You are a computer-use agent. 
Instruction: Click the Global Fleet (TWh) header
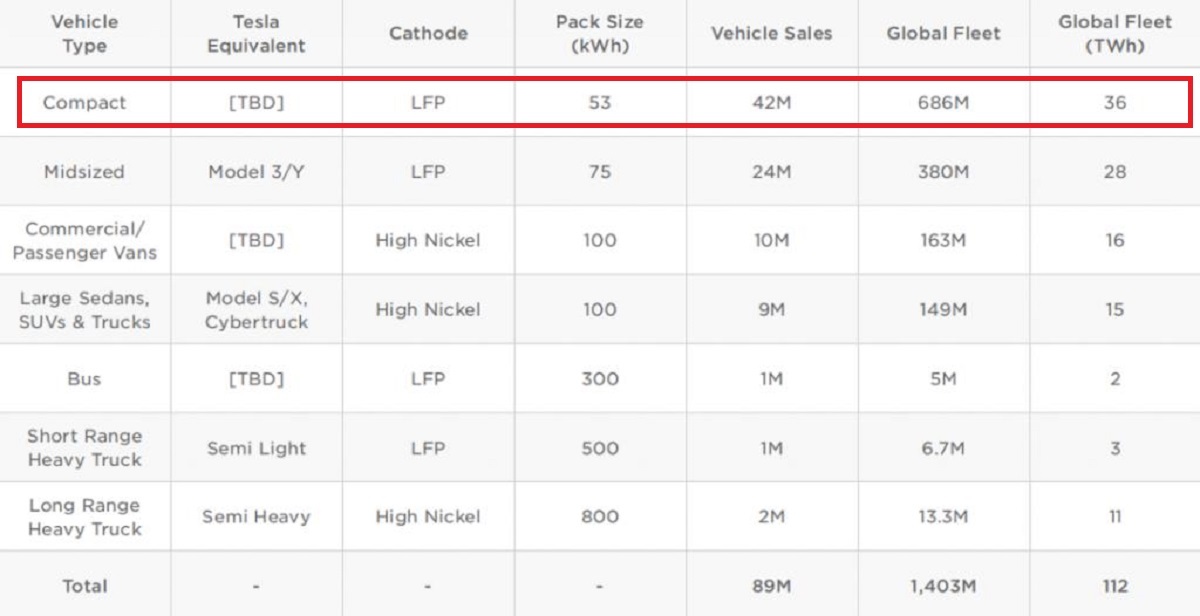tap(1114, 33)
